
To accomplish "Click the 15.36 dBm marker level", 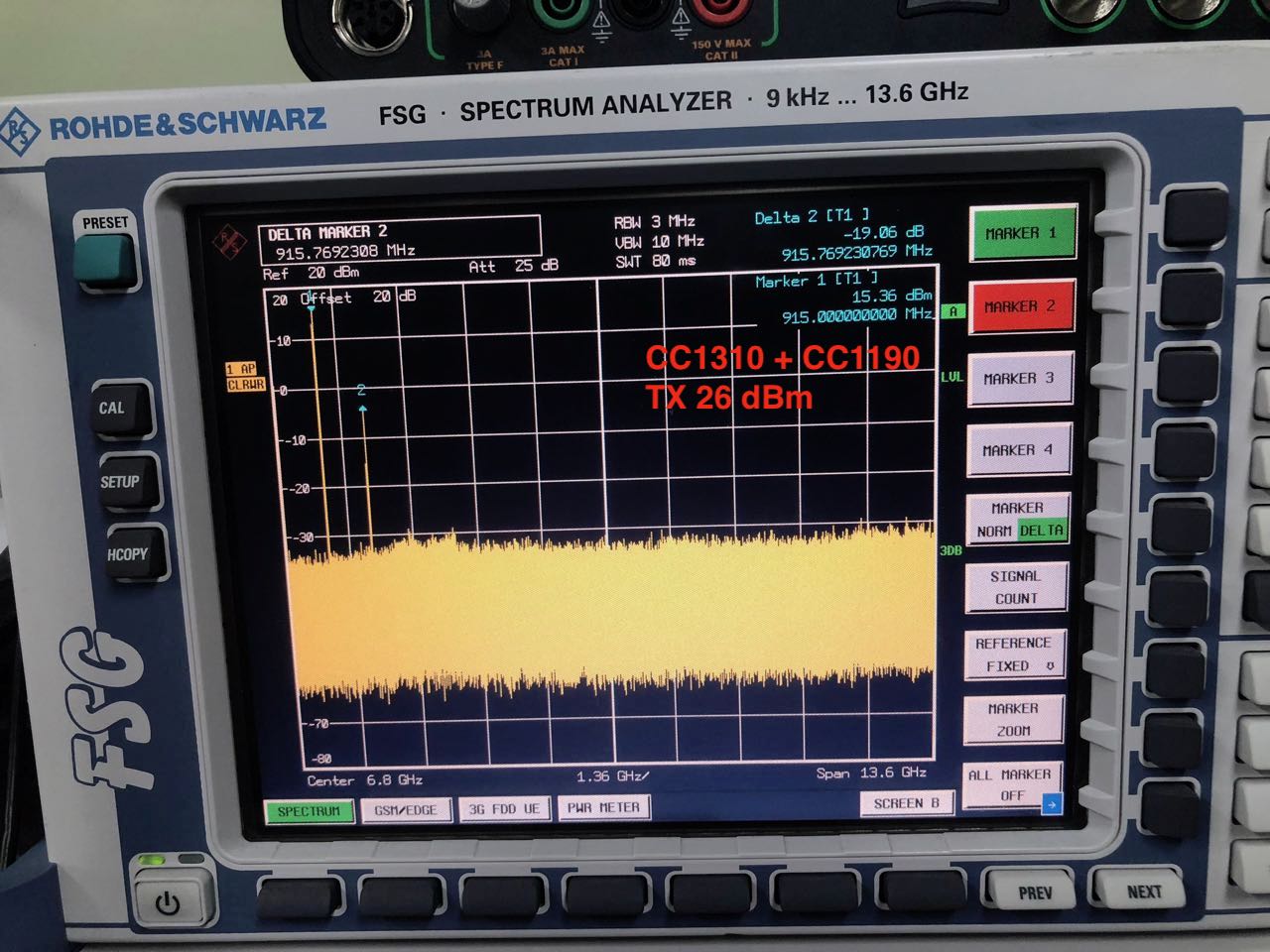I will click(892, 296).
